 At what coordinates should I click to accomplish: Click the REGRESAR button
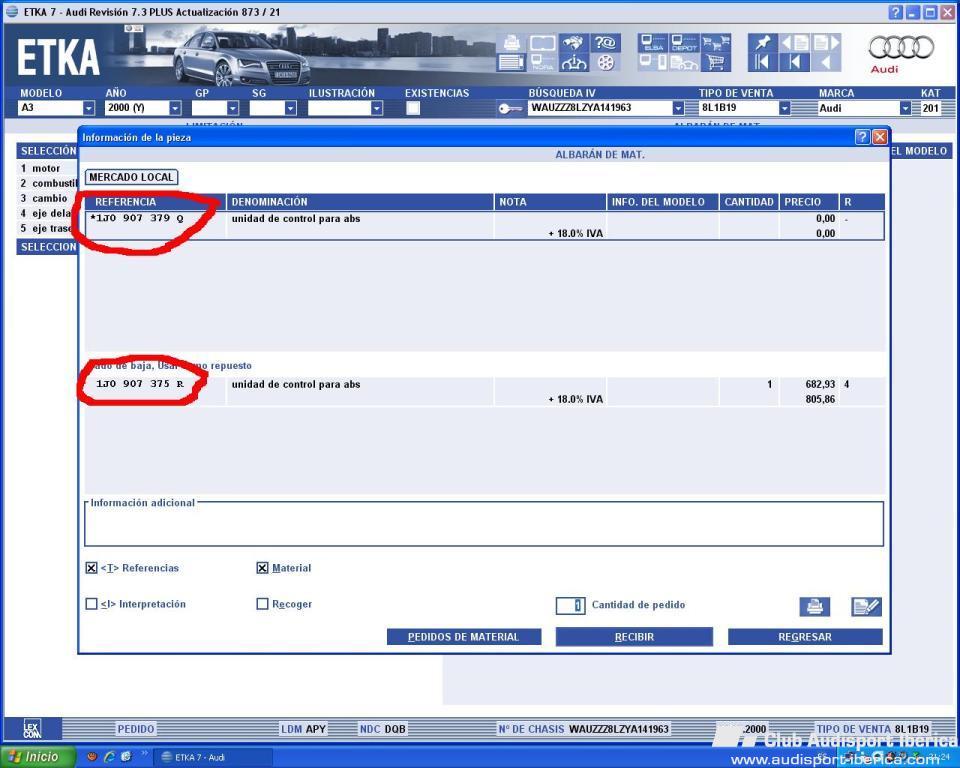[805, 637]
